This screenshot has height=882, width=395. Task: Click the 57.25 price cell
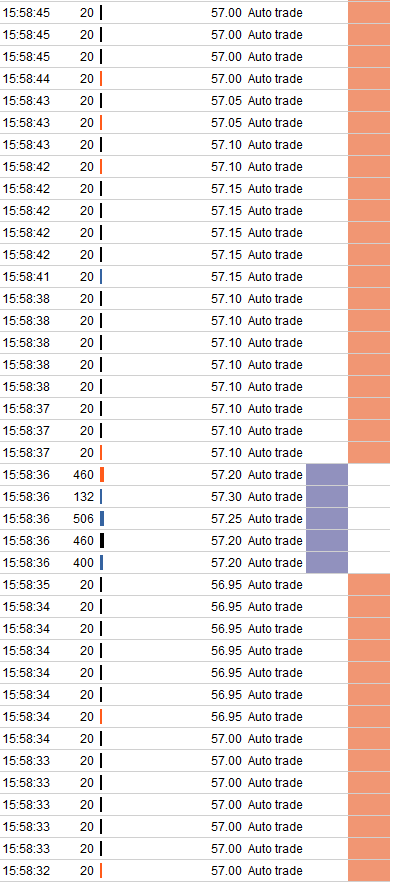(x=226, y=519)
